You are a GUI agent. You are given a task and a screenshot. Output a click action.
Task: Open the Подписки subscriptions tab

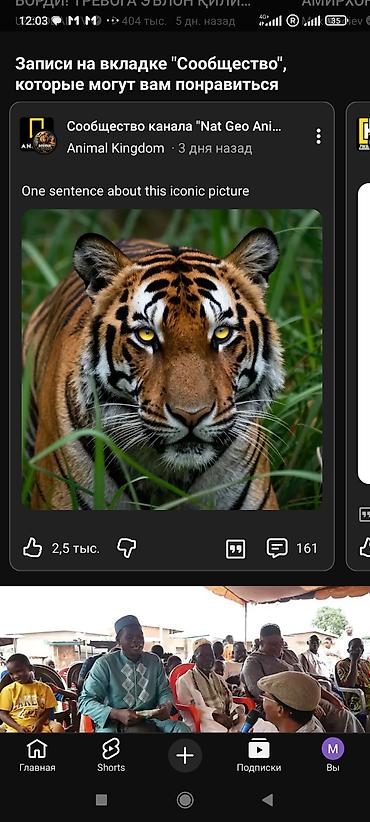pos(259,756)
